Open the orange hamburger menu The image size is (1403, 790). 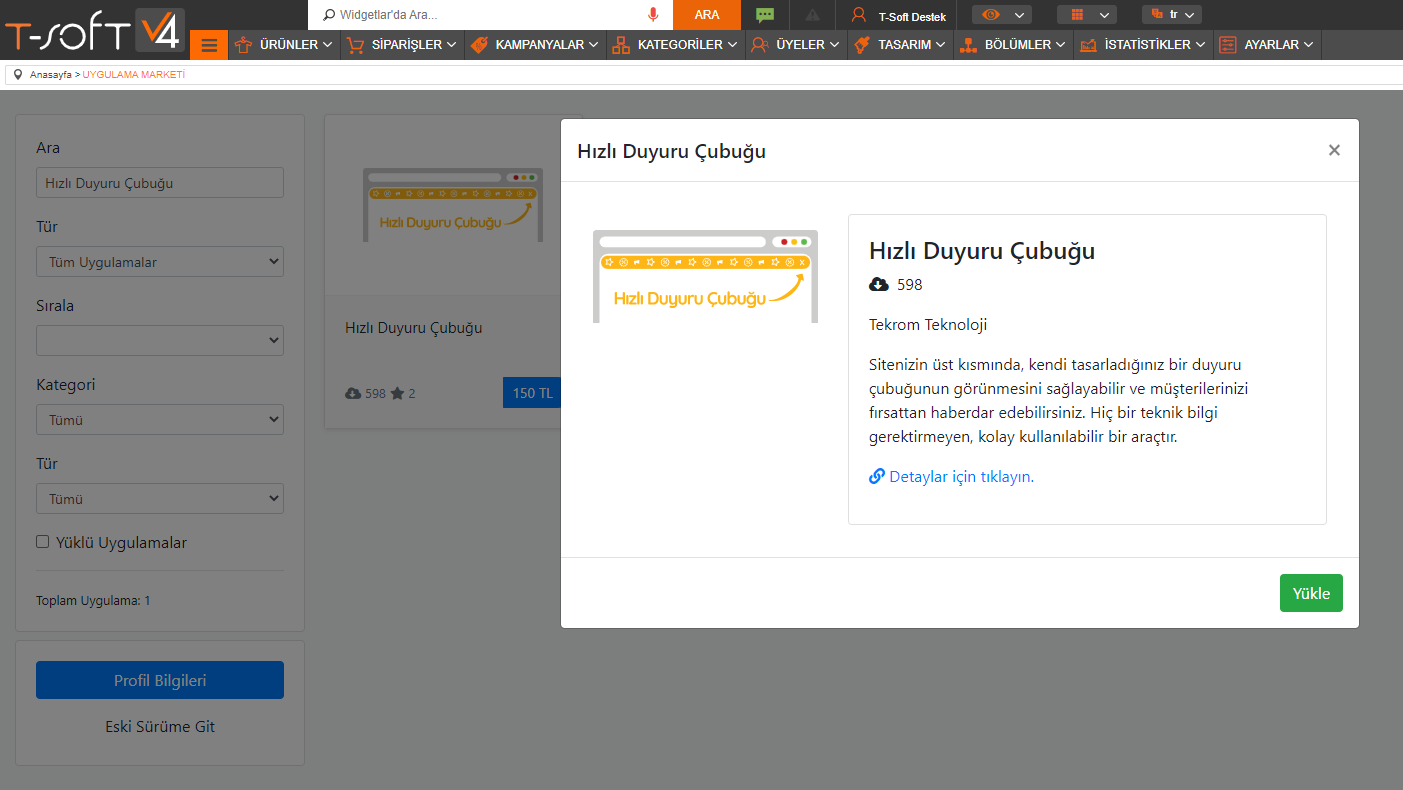click(209, 45)
